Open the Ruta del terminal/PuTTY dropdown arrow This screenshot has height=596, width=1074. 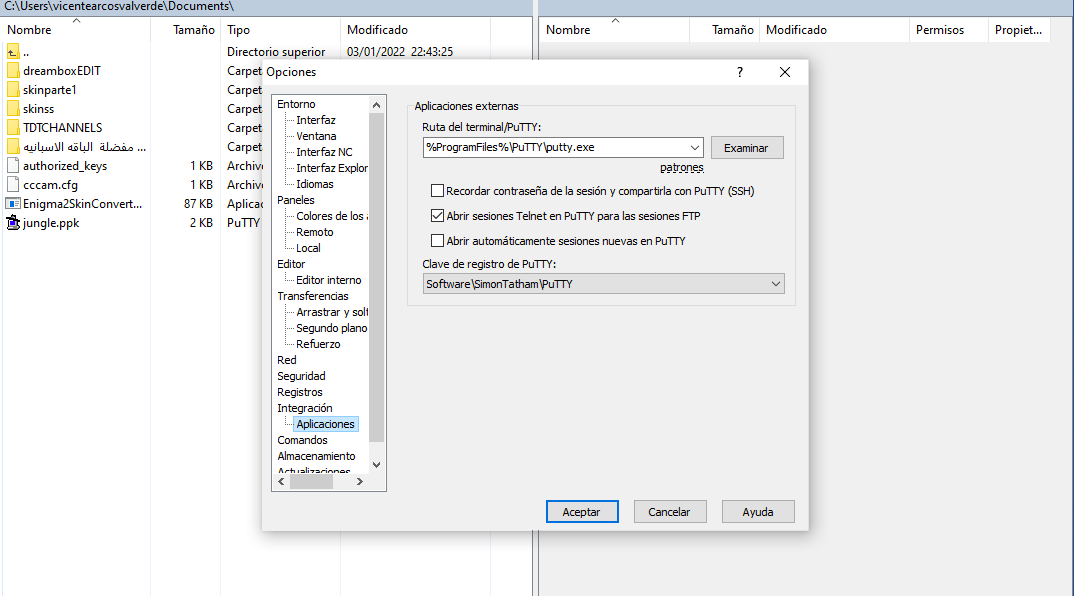(694, 148)
